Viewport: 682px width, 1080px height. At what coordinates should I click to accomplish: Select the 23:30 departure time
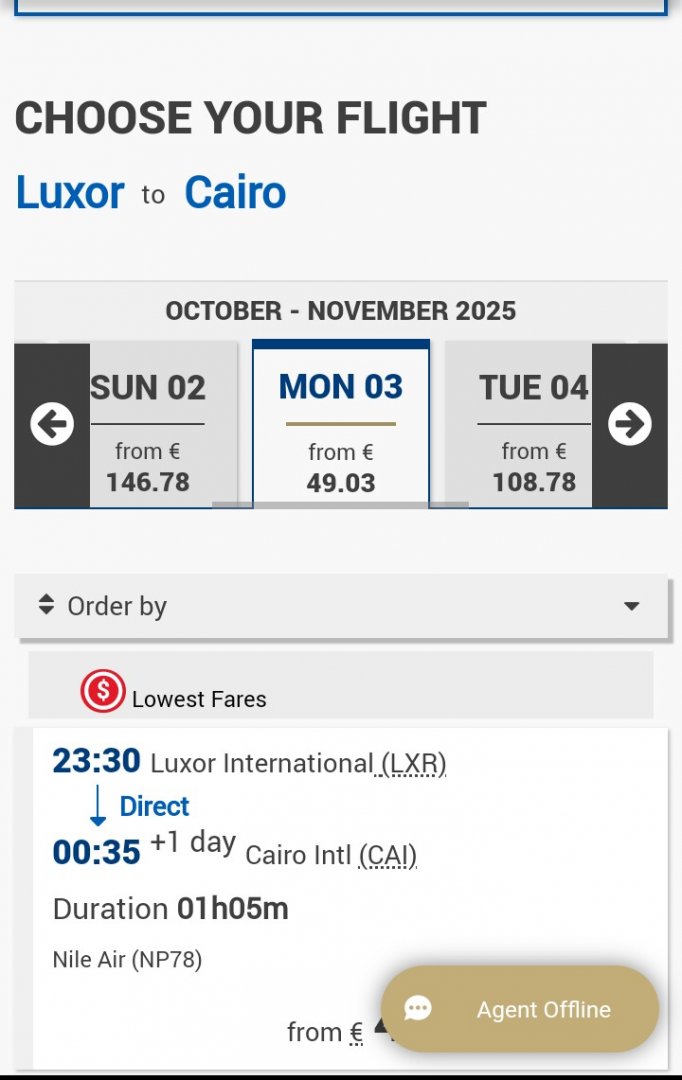coord(96,761)
